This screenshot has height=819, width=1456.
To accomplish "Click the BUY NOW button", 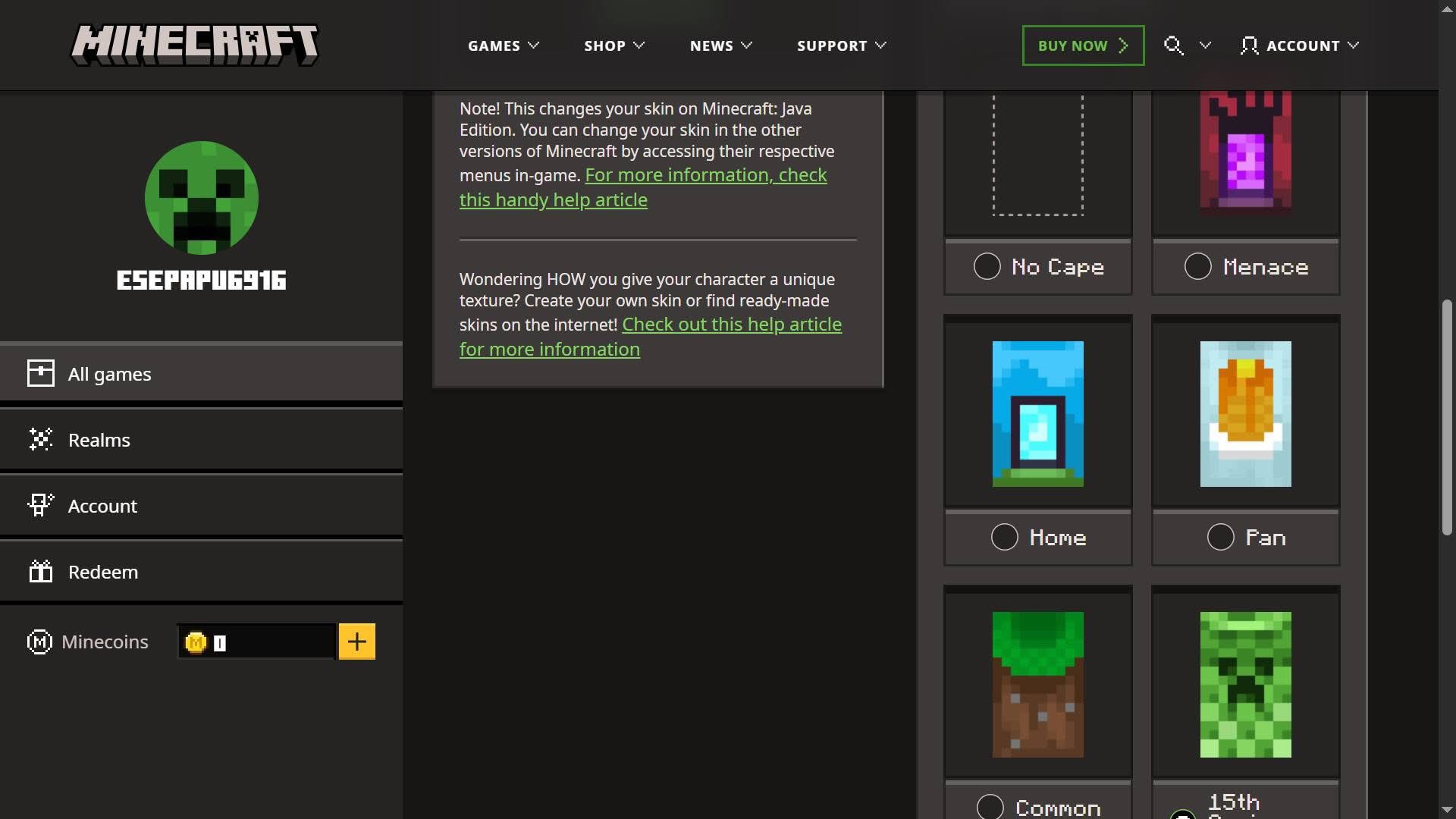I will (1083, 45).
